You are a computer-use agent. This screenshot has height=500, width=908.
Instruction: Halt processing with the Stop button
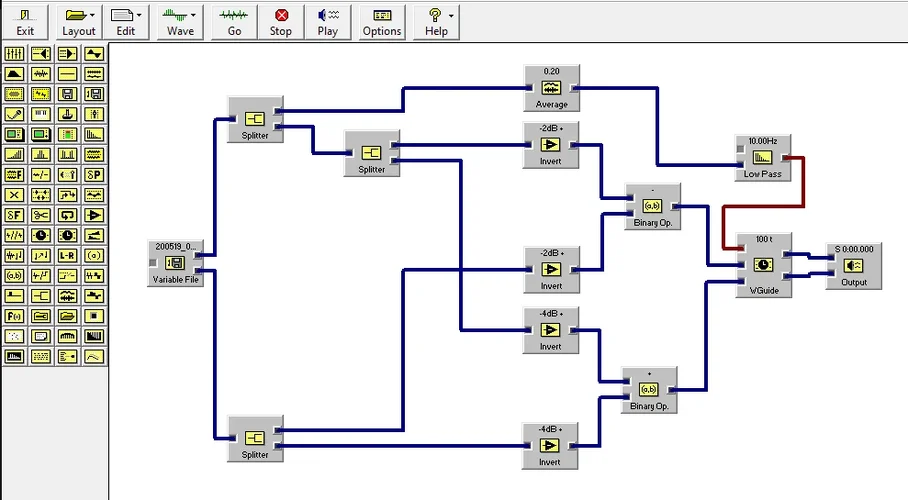281,23
